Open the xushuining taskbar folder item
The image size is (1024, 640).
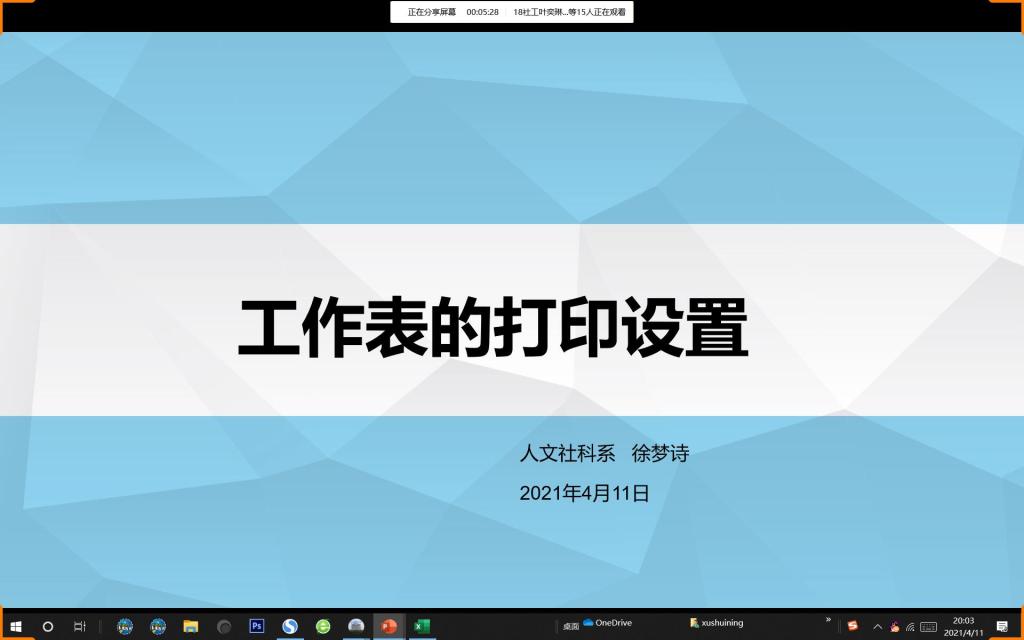click(716, 623)
